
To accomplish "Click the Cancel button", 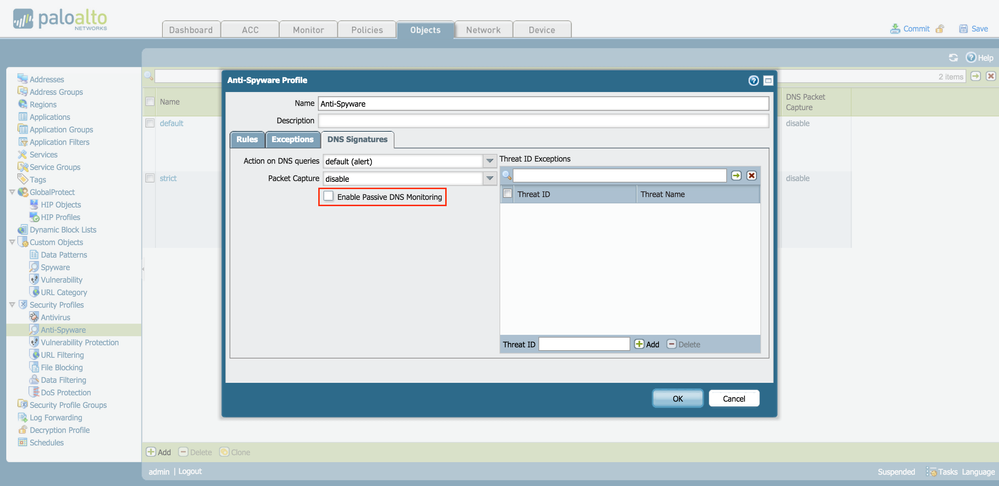I will [x=734, y=399].
